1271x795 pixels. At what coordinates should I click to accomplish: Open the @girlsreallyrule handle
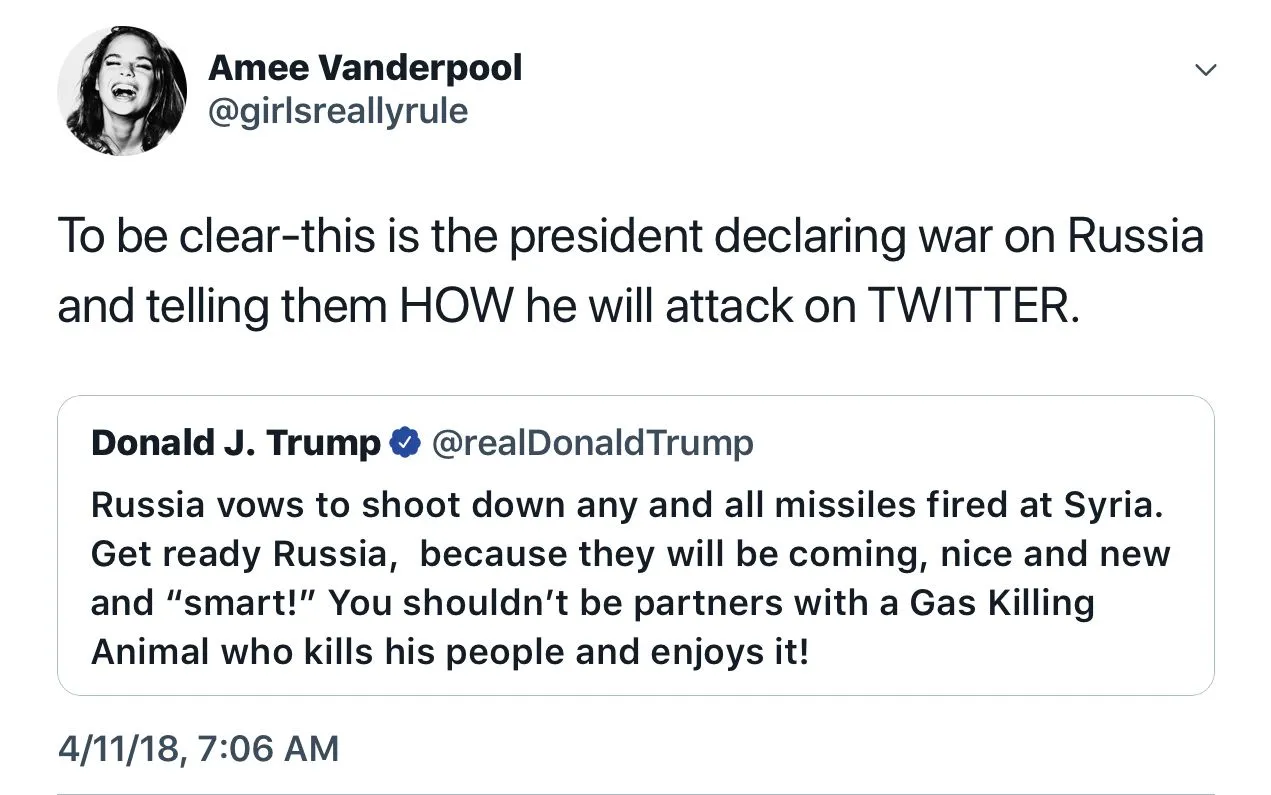pyautogui.click(x=337, y=111)
